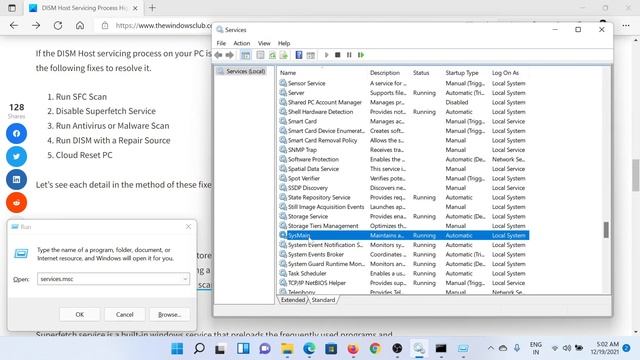The image size is (640, 360).
Task: Show hidden system tray icons chevron
Action: click(x=491, y=348)
